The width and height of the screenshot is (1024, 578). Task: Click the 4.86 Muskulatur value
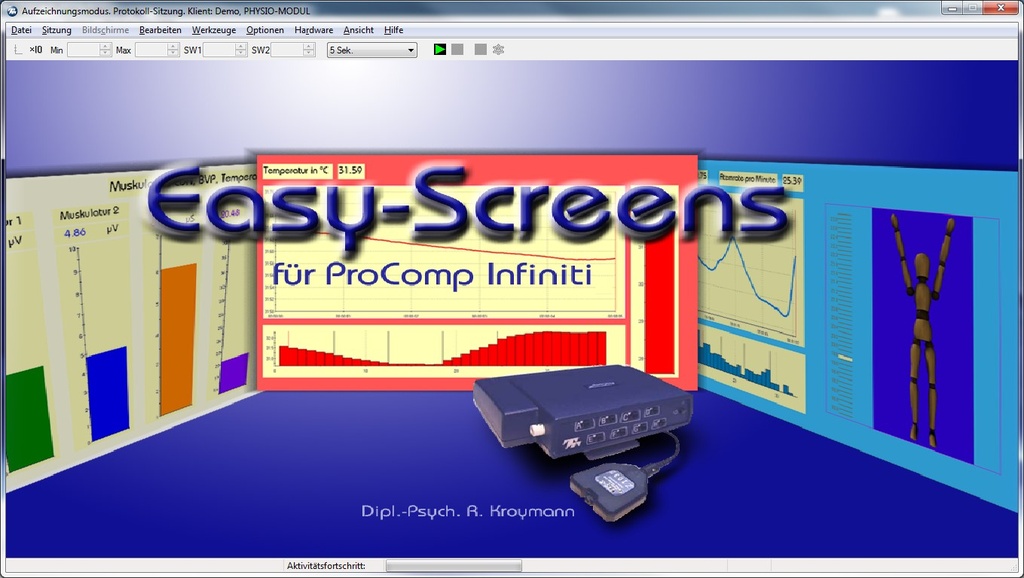pyautogui.click(x=75, y=233)
